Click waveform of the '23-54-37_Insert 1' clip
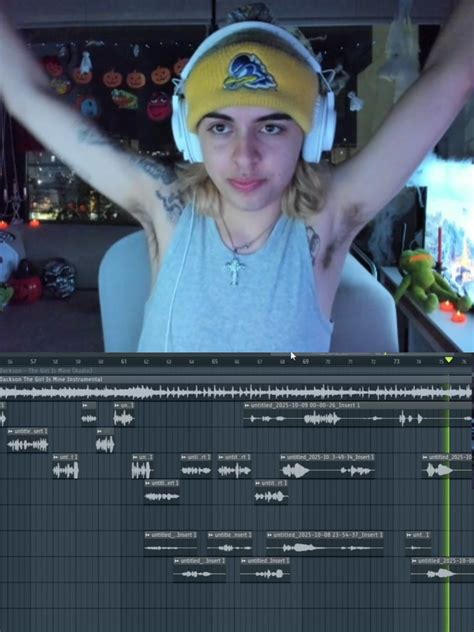The height and width of the screenshot is (632, 474). [x=325, y=548]
